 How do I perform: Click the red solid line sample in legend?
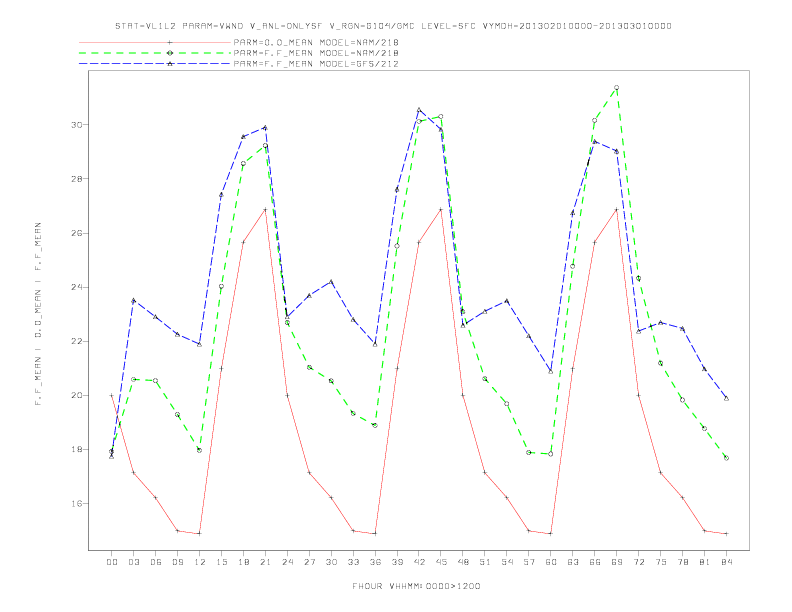click(x=155, y=42)
